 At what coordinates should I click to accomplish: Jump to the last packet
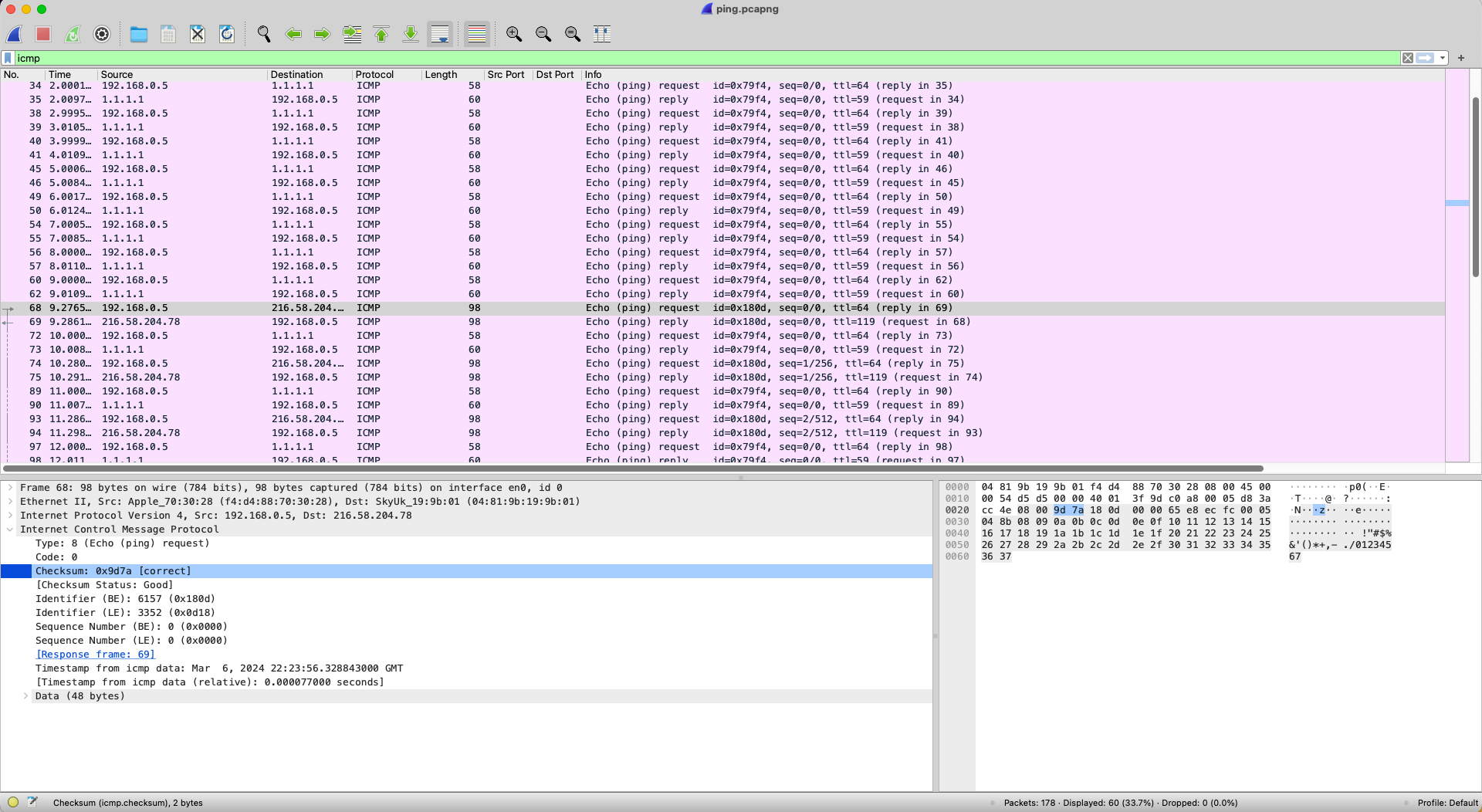[411, 34]
